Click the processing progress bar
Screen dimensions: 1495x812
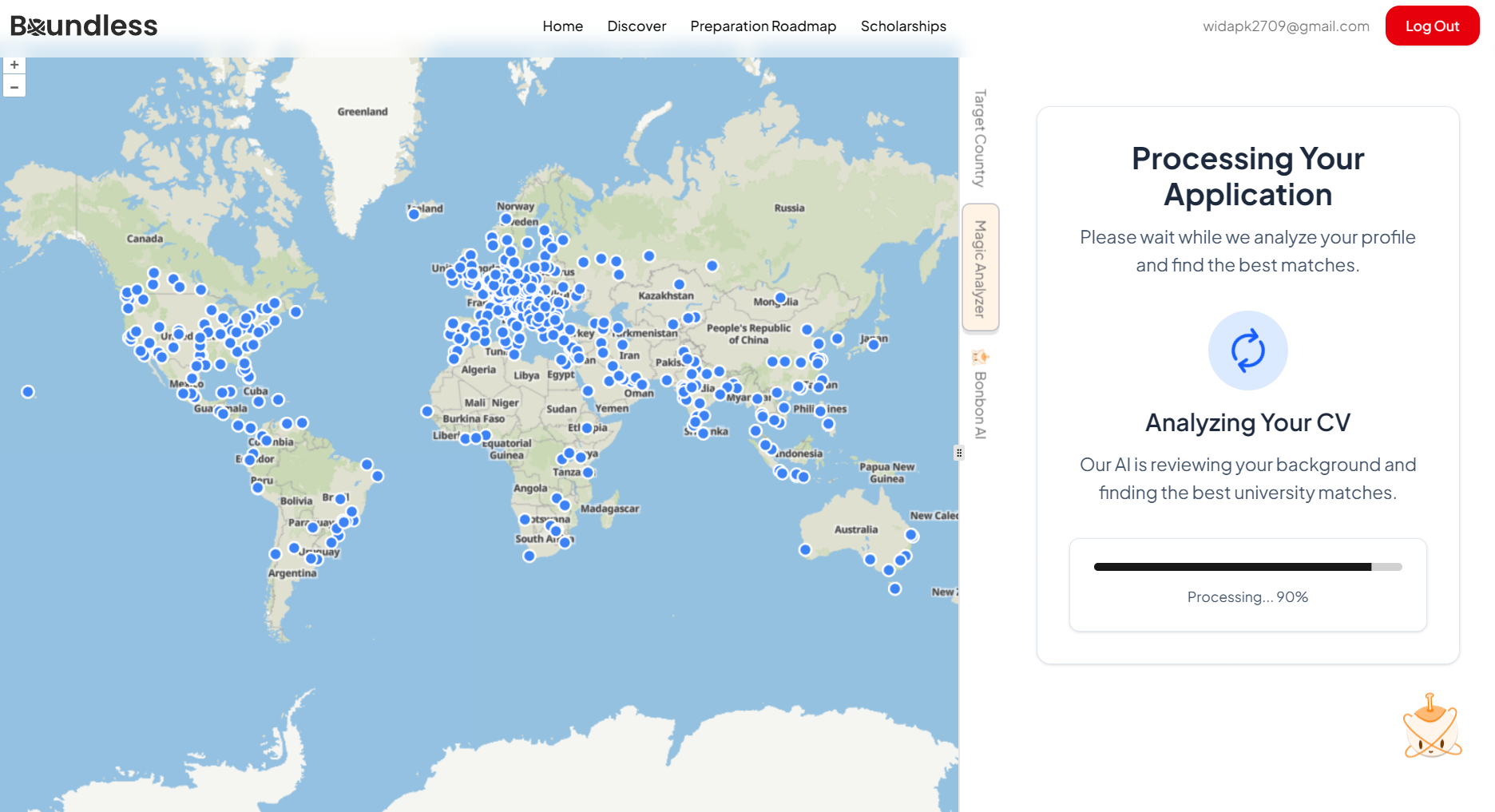click(x=1247, y=567)
